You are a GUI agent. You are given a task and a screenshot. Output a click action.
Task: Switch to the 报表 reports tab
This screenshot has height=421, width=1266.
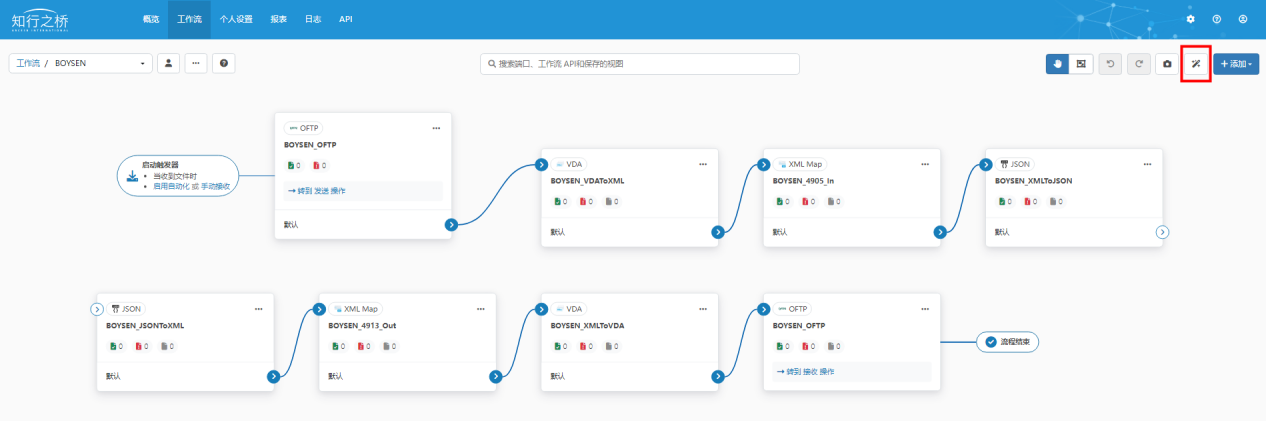coord(278,19)
